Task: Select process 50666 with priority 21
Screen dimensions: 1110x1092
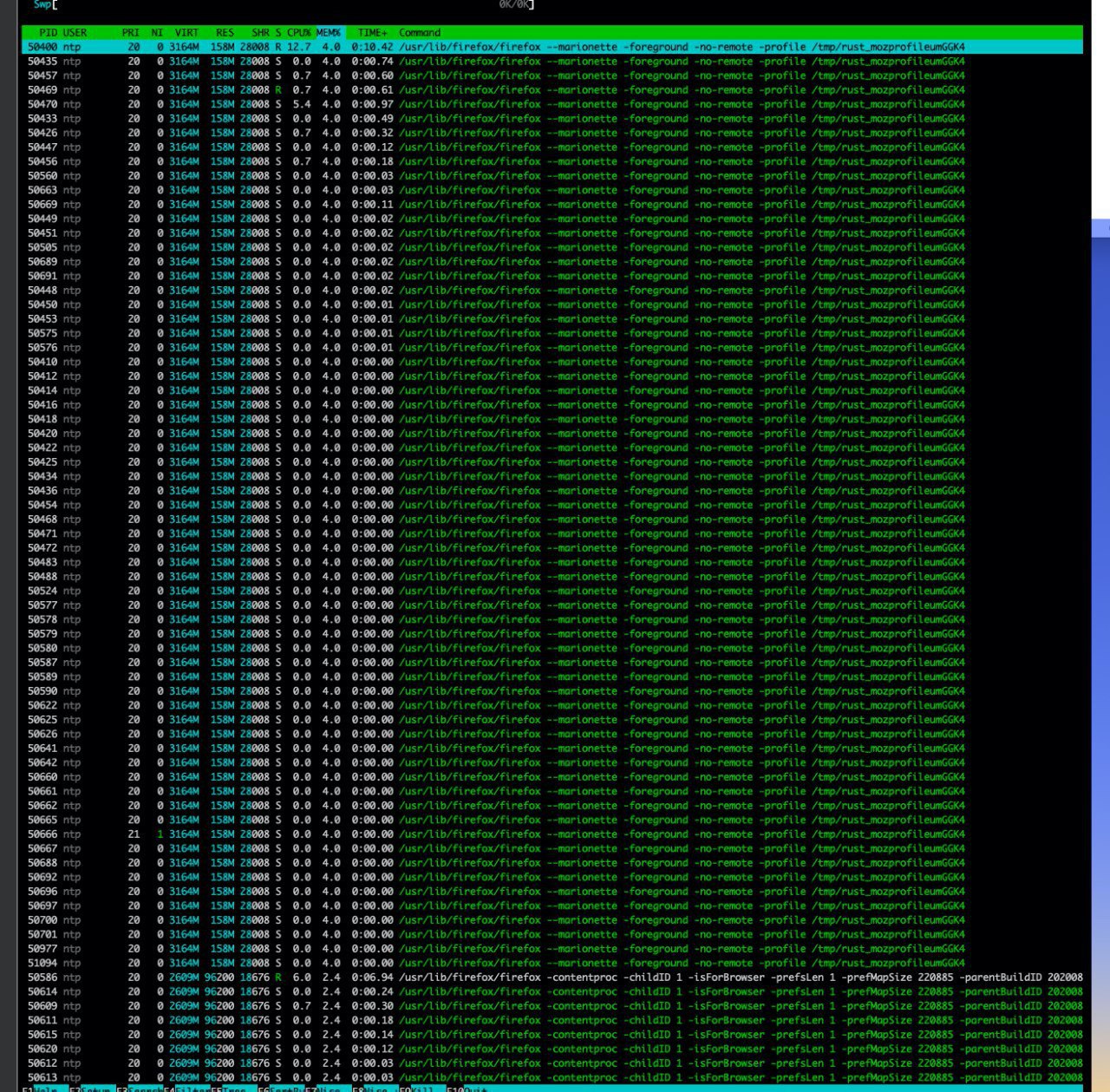Action: click(552, 834)
